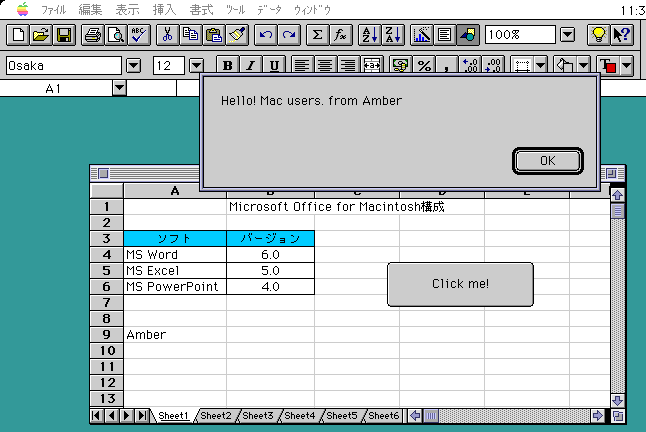Open the 挿入 menu
646x432 pixels.
[x=164, y=9]
